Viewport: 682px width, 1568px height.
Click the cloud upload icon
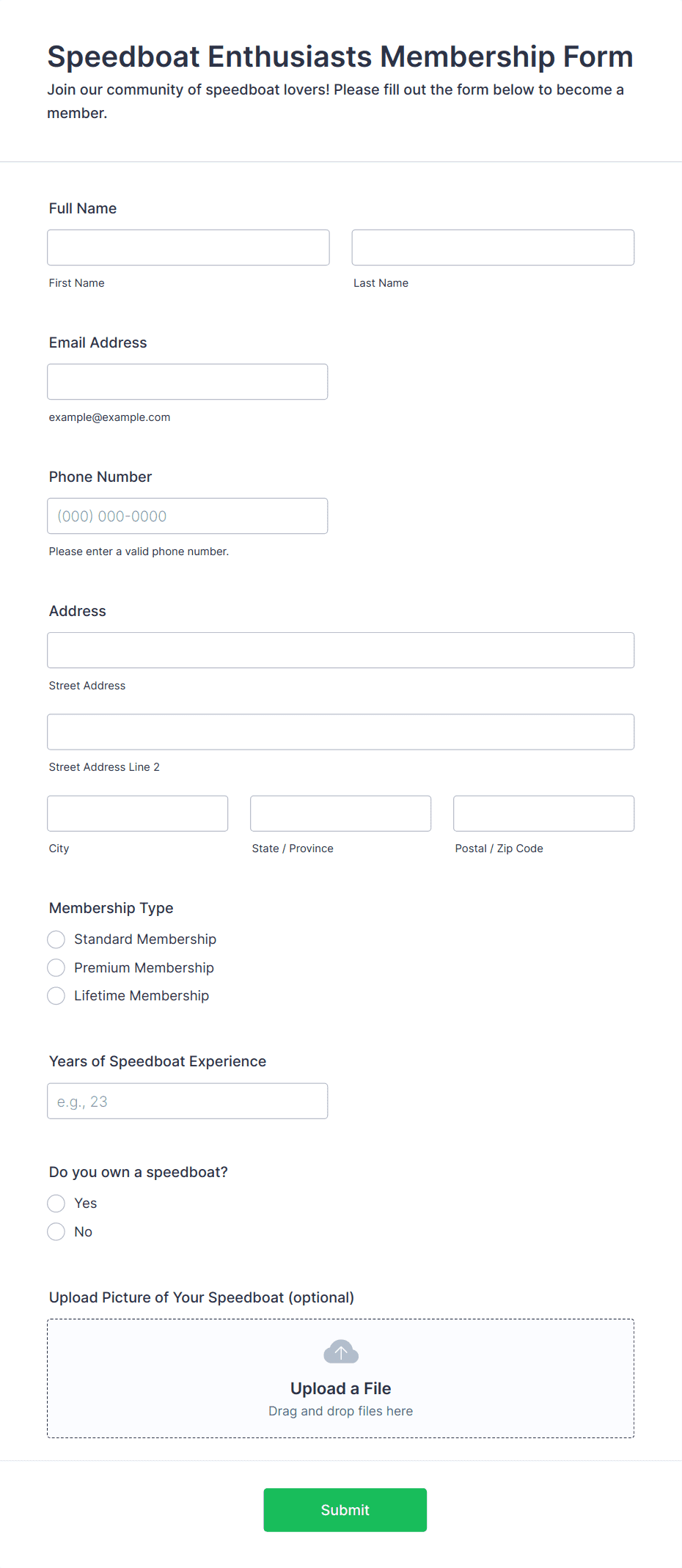[x=341, y=1352]
